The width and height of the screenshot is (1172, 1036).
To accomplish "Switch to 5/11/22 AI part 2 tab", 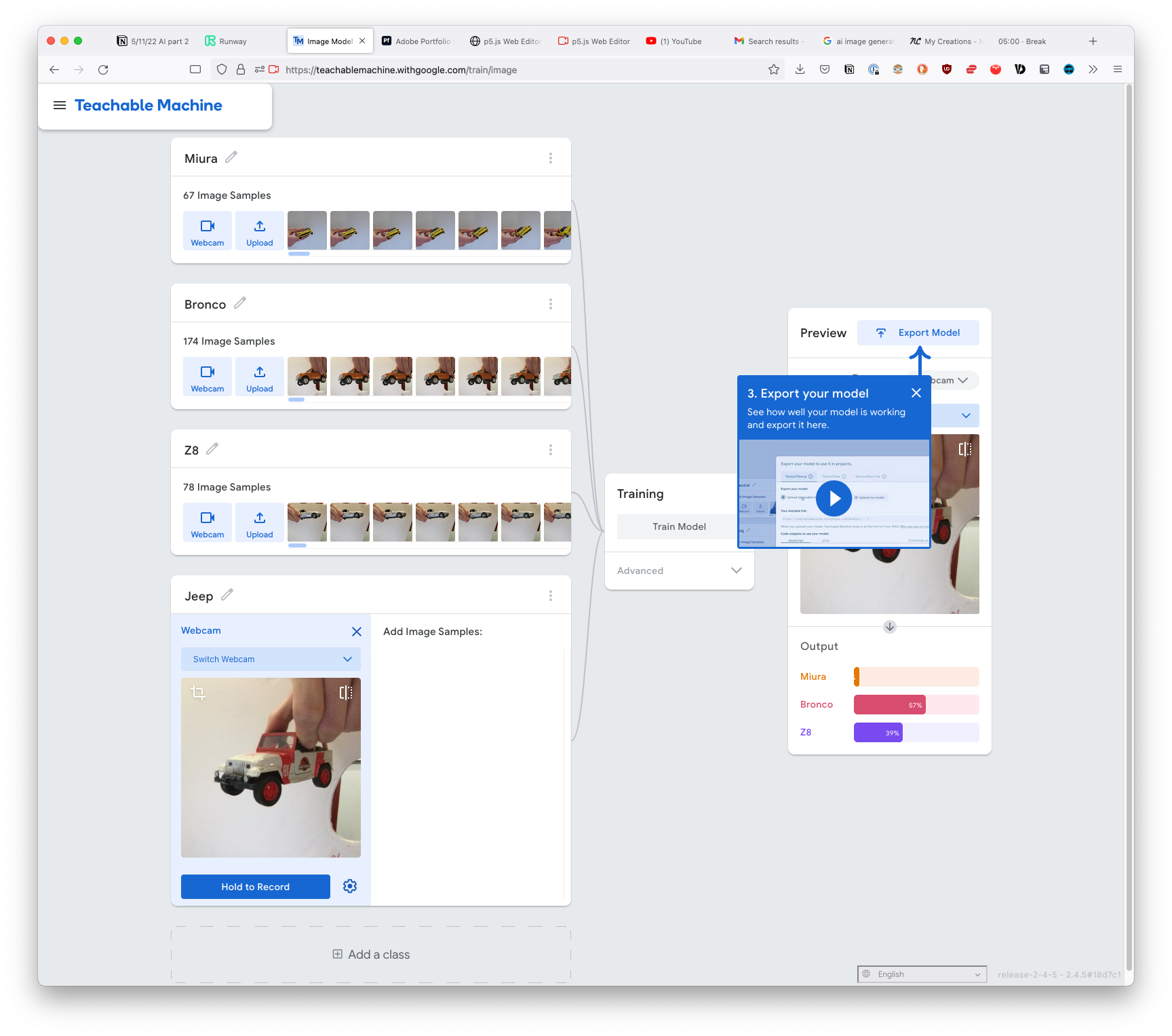I will click(153, 41).
